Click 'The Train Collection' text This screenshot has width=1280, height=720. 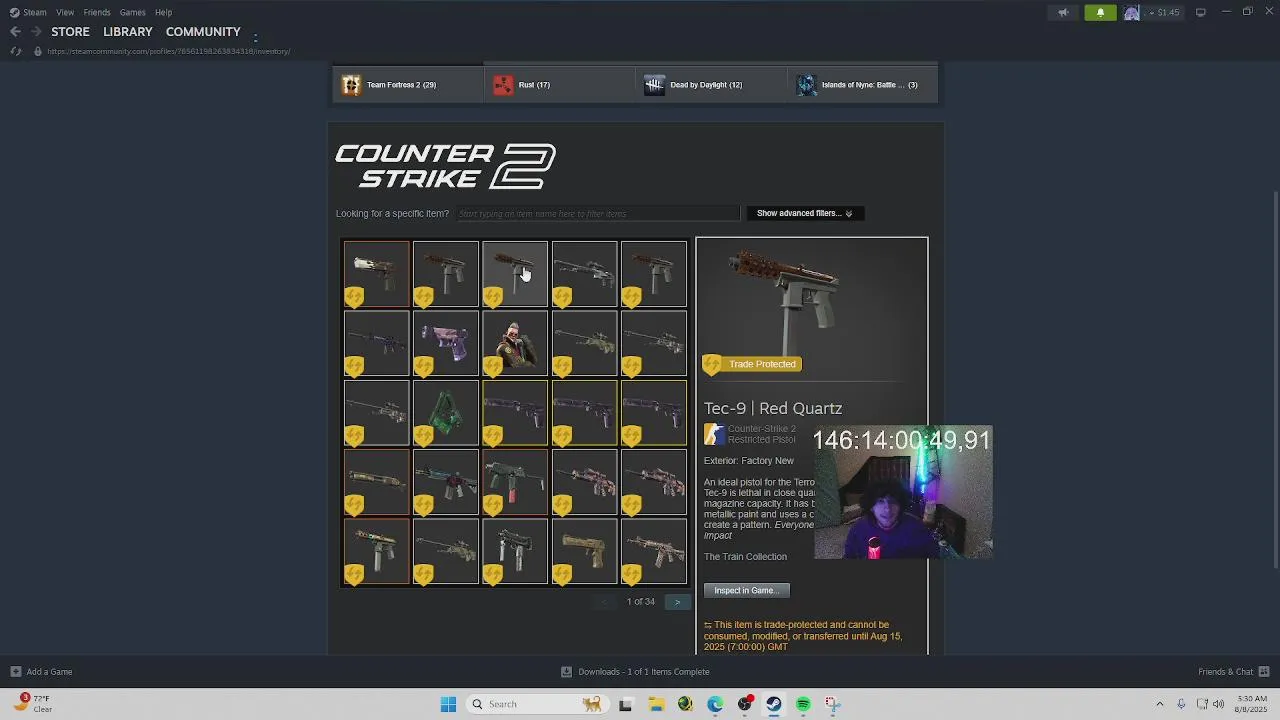[745, 557]
